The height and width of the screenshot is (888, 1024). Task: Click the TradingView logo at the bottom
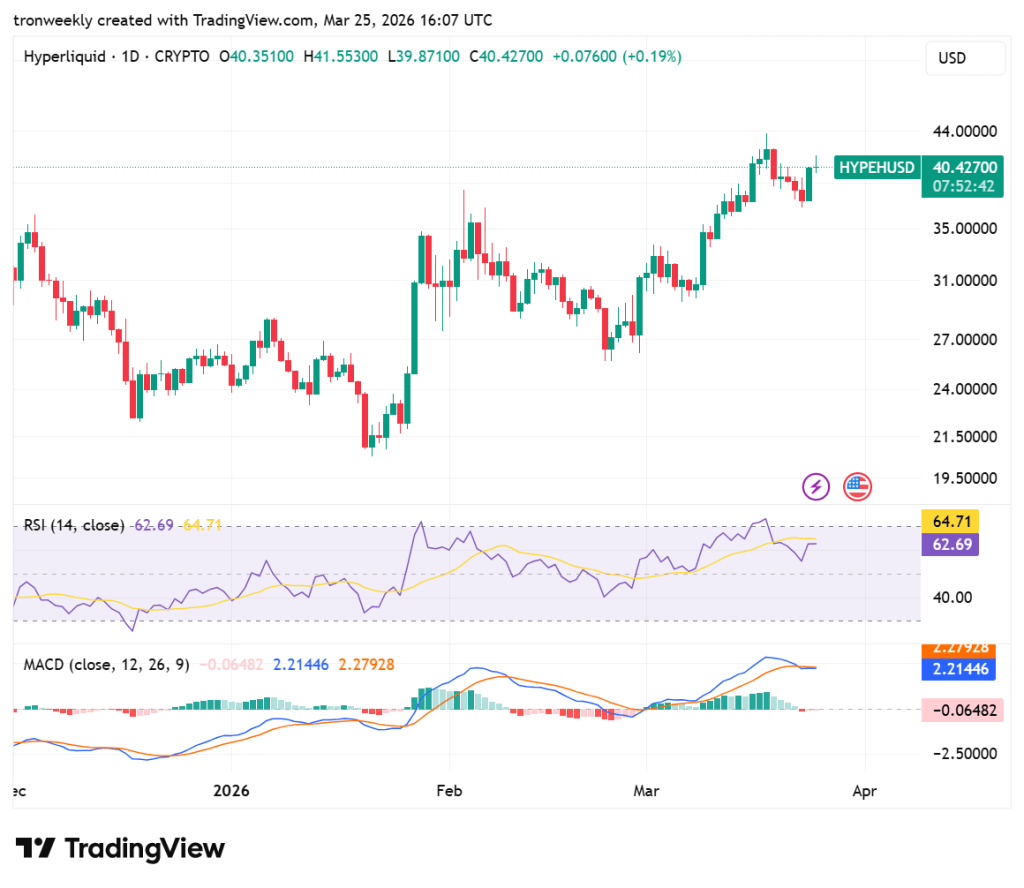(x=120, y=848)
